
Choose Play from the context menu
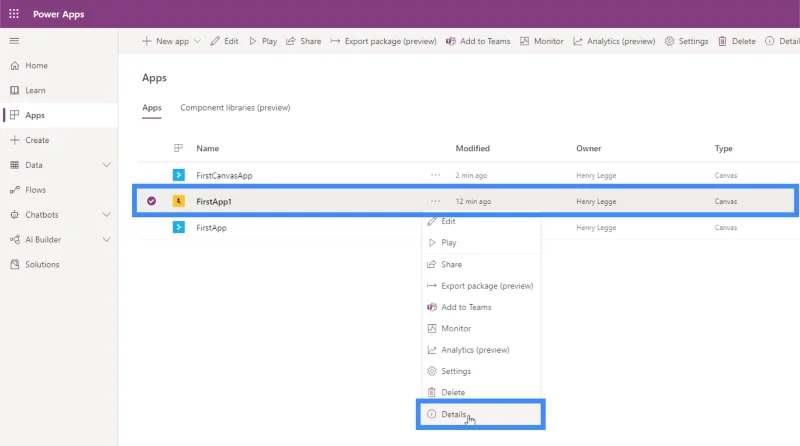(x=481, y=243)
